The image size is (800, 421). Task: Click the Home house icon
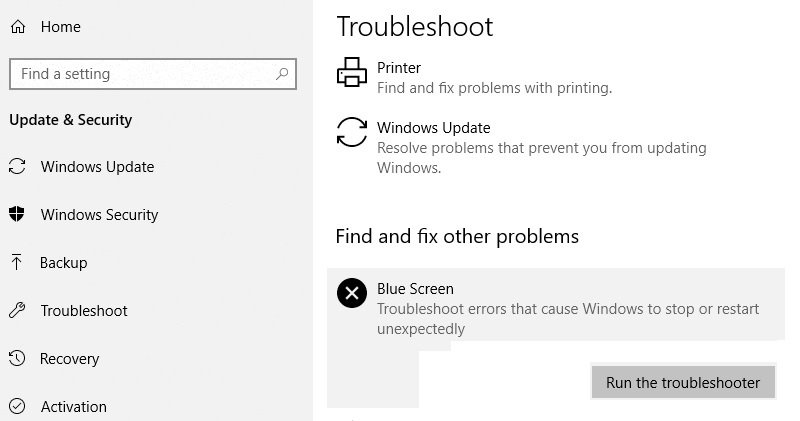point(18,27)
